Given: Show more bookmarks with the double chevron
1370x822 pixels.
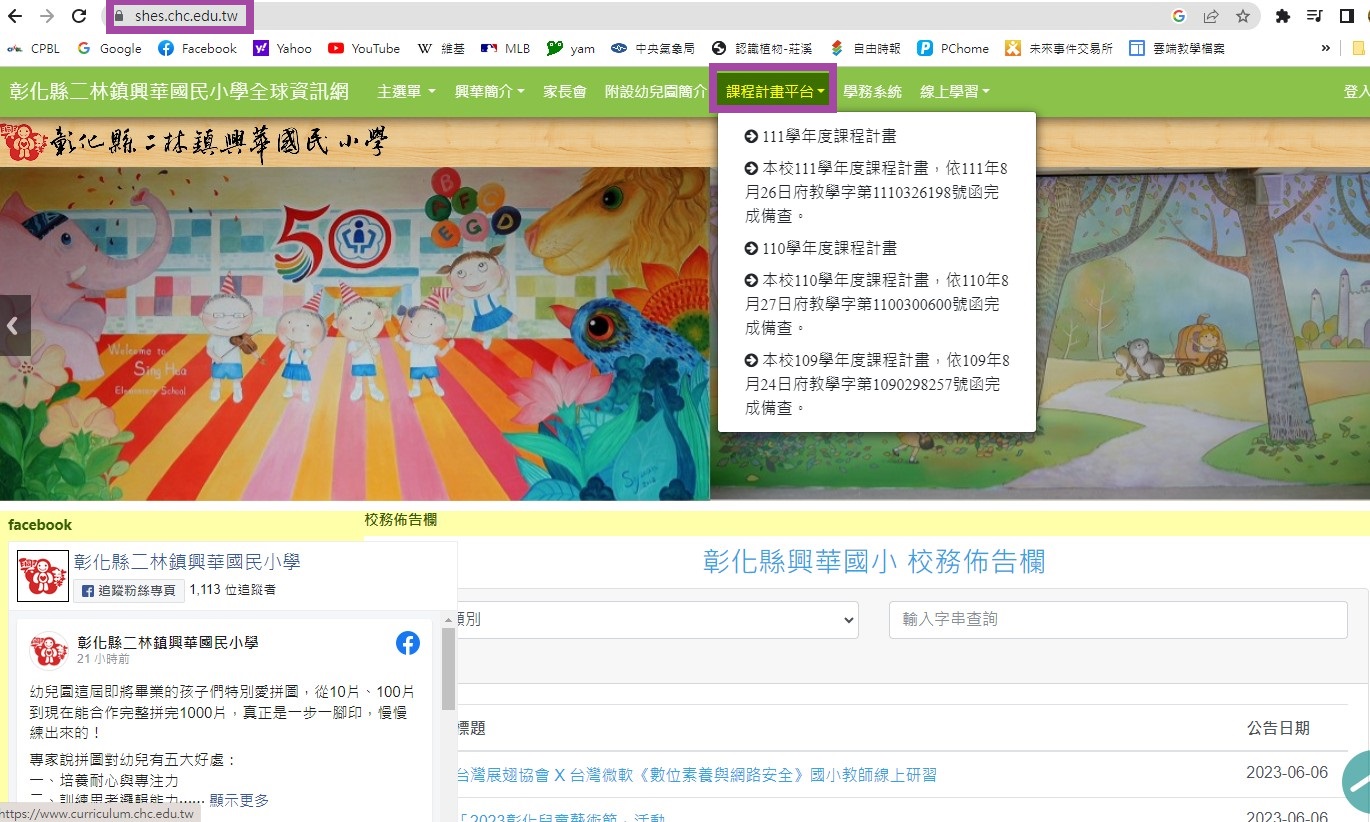Looking at the screenshot, I should [x=1326, y=48].
